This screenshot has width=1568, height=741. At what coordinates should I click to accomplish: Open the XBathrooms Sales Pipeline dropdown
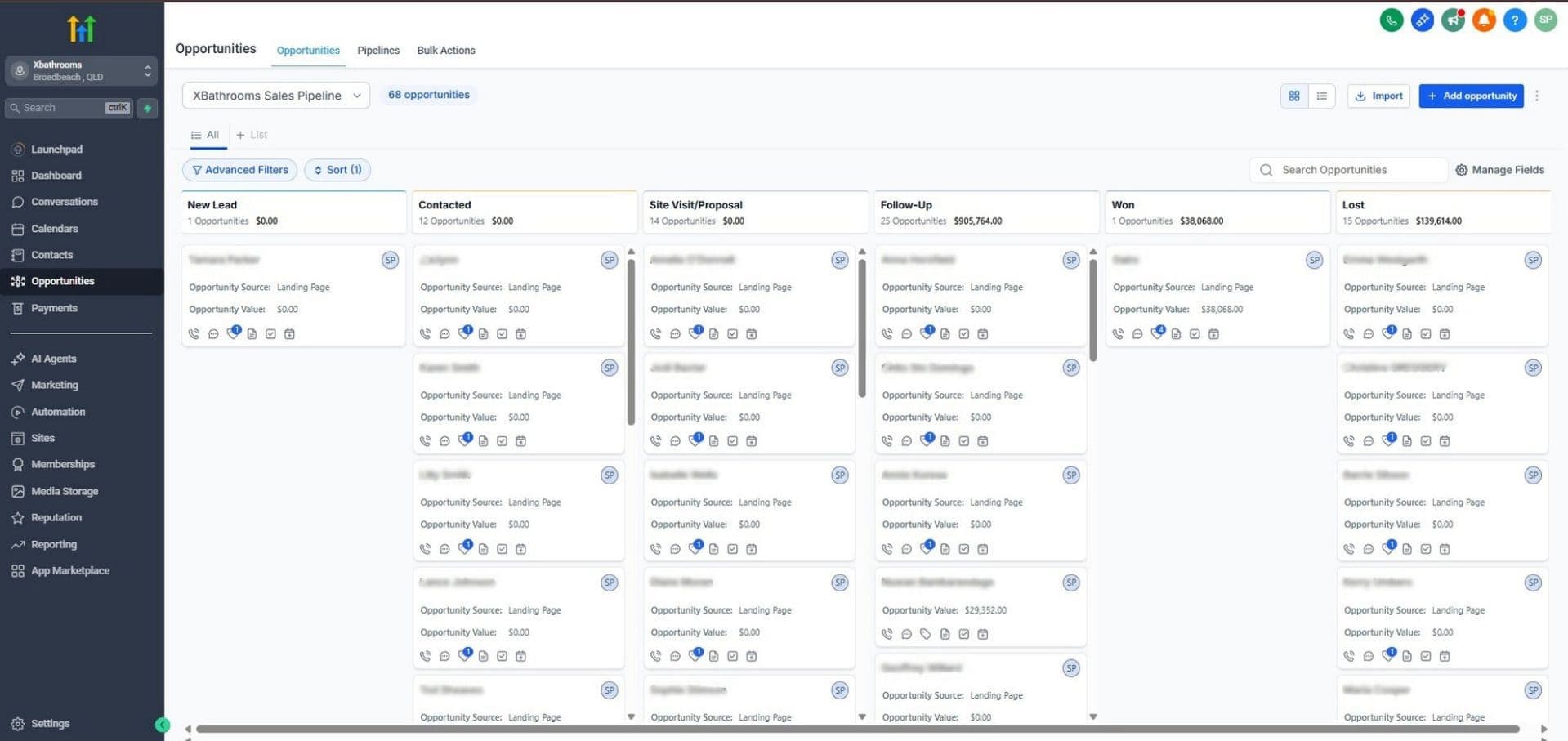click(275, 96)
